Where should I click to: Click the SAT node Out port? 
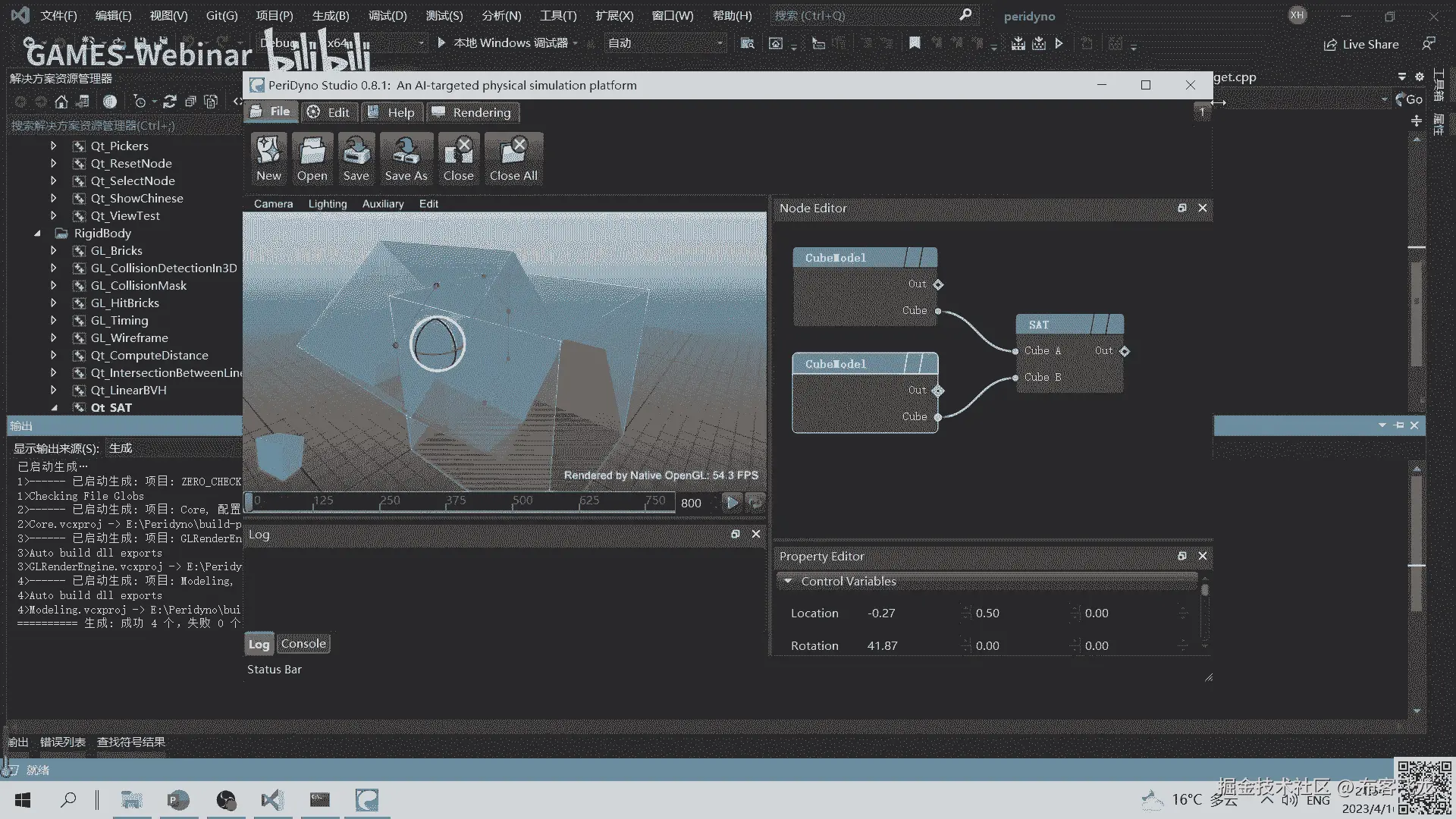[1125, 351]
